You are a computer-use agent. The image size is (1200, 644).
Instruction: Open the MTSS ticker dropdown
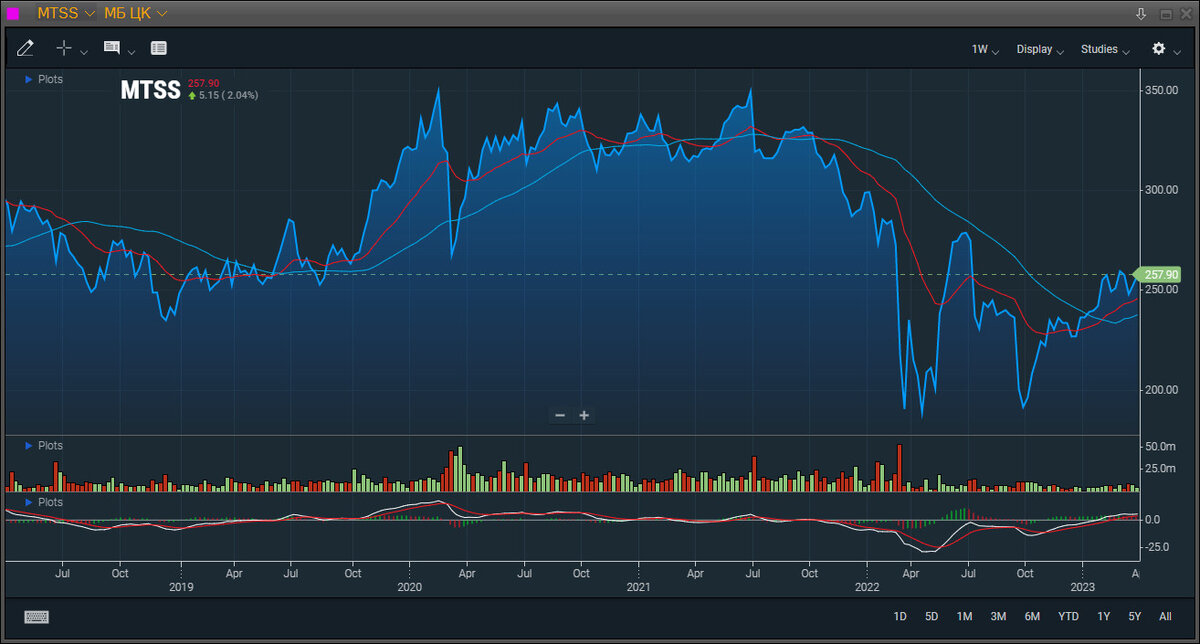point(66,13)
